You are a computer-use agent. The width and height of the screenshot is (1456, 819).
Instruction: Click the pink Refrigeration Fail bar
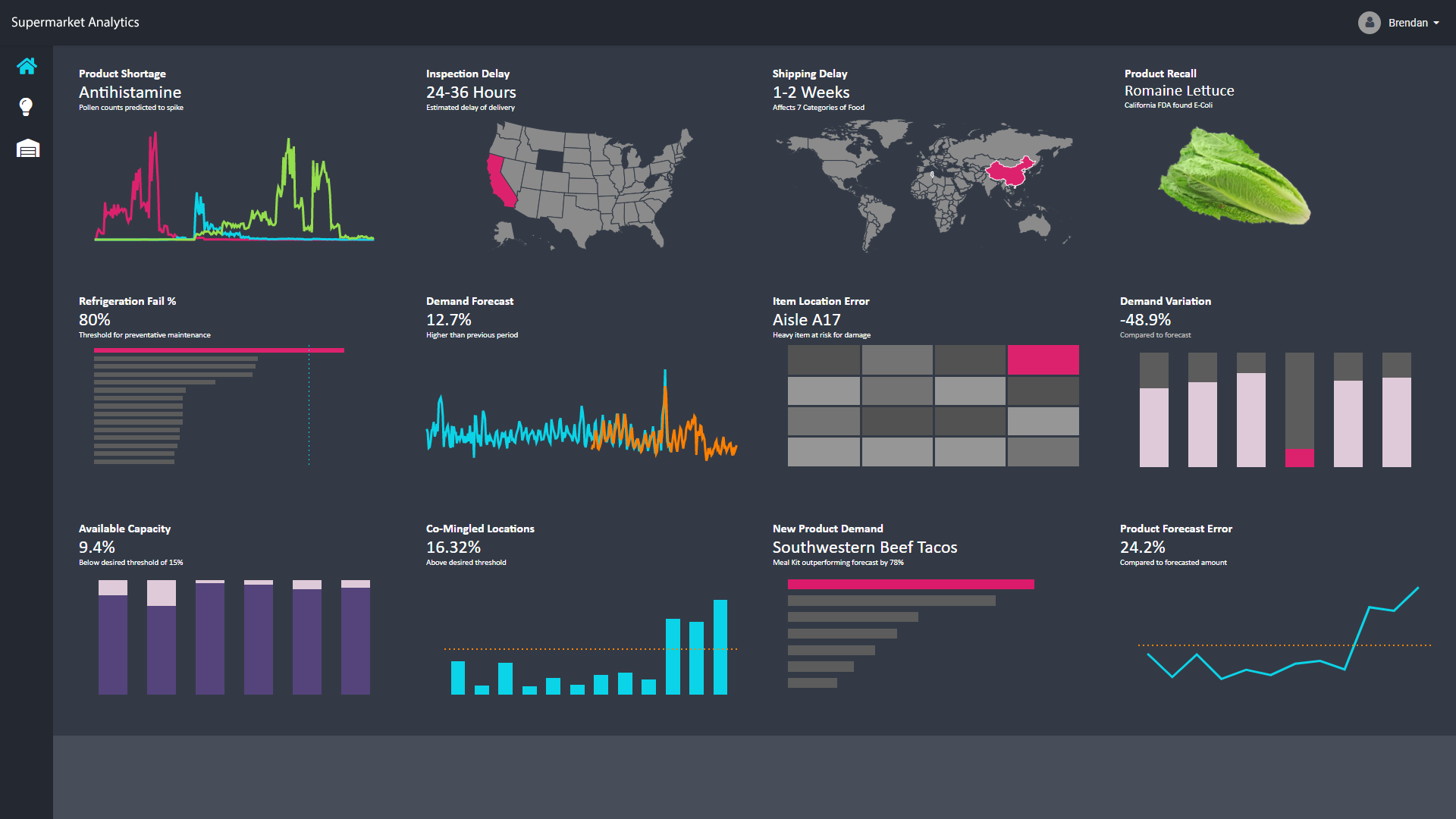coord(218,350)
